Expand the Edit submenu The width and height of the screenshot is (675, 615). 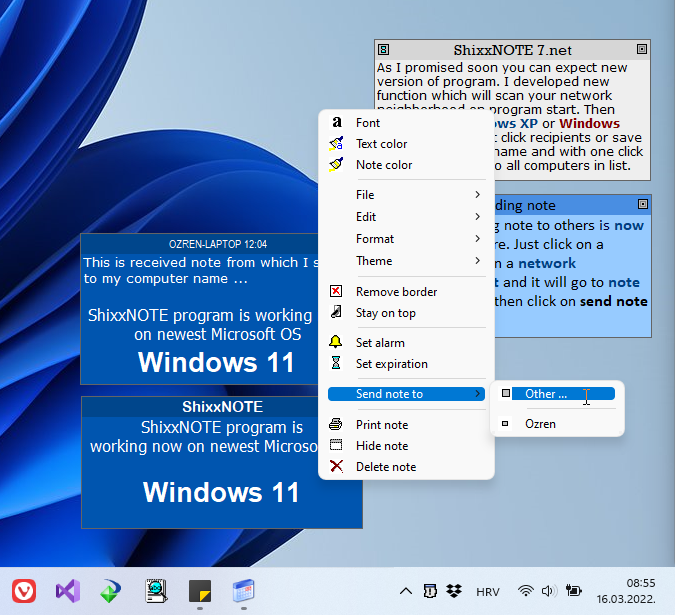[x=406, y=216]
